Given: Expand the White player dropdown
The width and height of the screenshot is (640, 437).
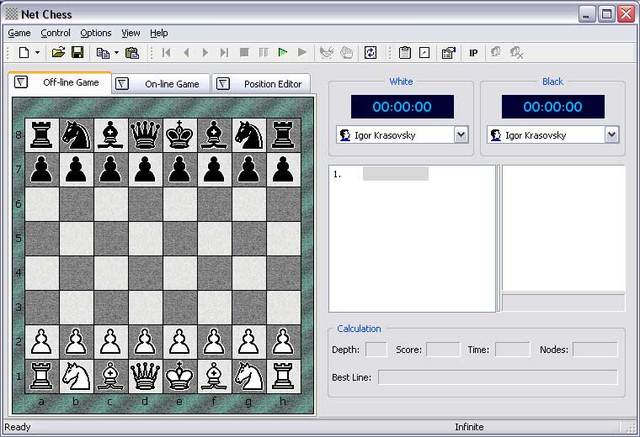Looking at the screenshot, I should pyautogui.click(x=461, y=135).
